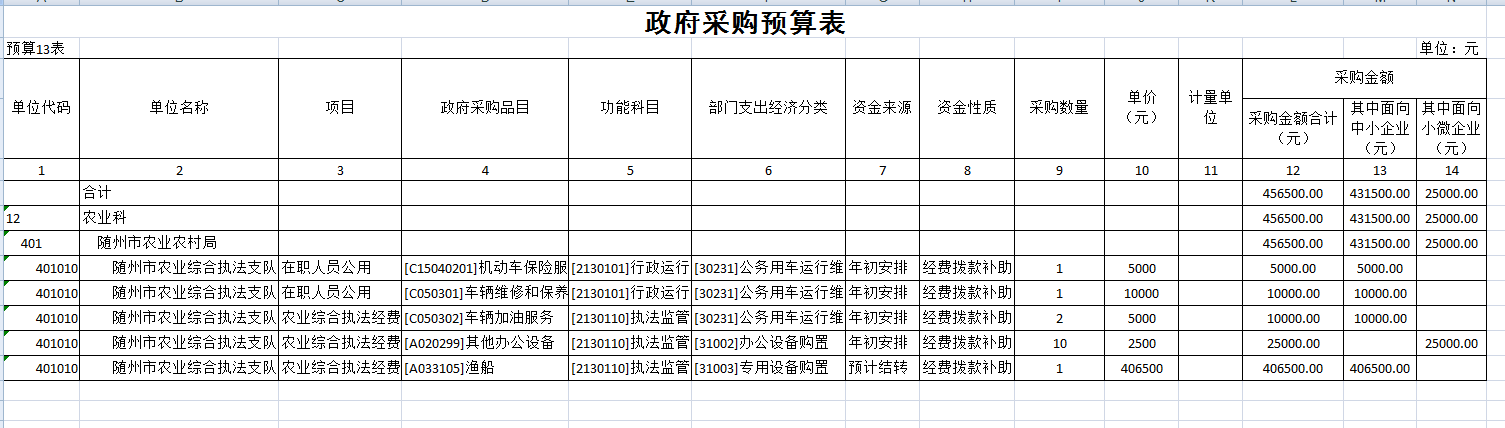Click the 农业科 cell
The width and height of the screenshot is (1505, 428).
click(179, 218)
